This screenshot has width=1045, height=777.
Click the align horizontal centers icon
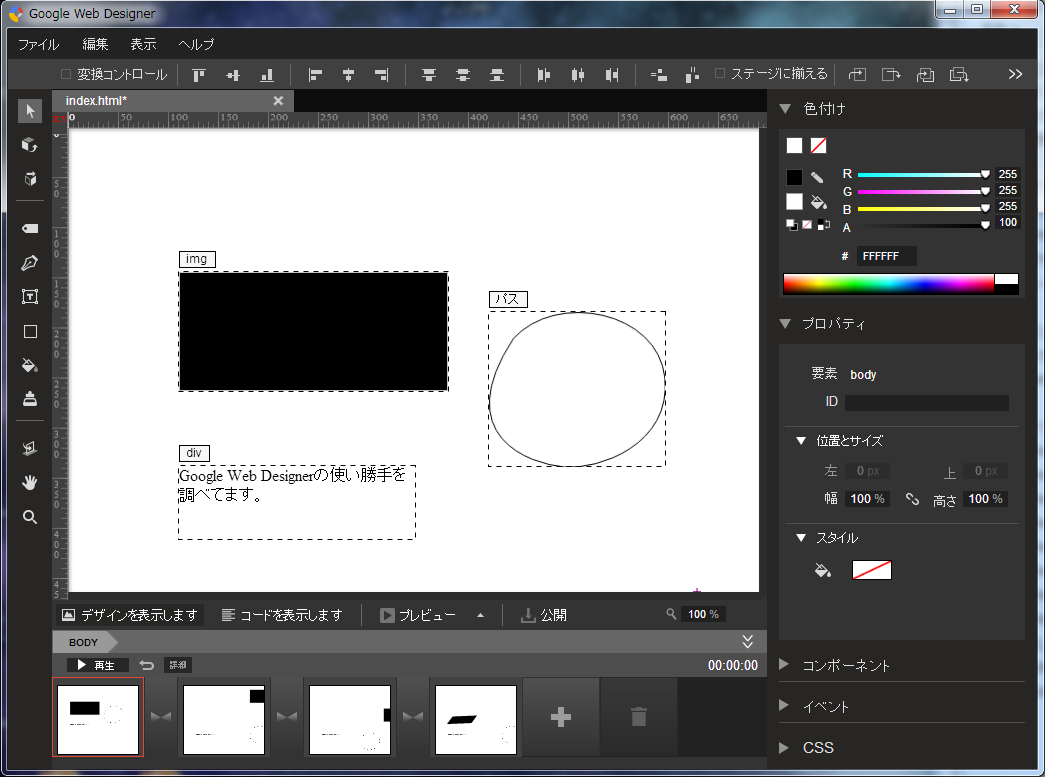coord(348,75)
